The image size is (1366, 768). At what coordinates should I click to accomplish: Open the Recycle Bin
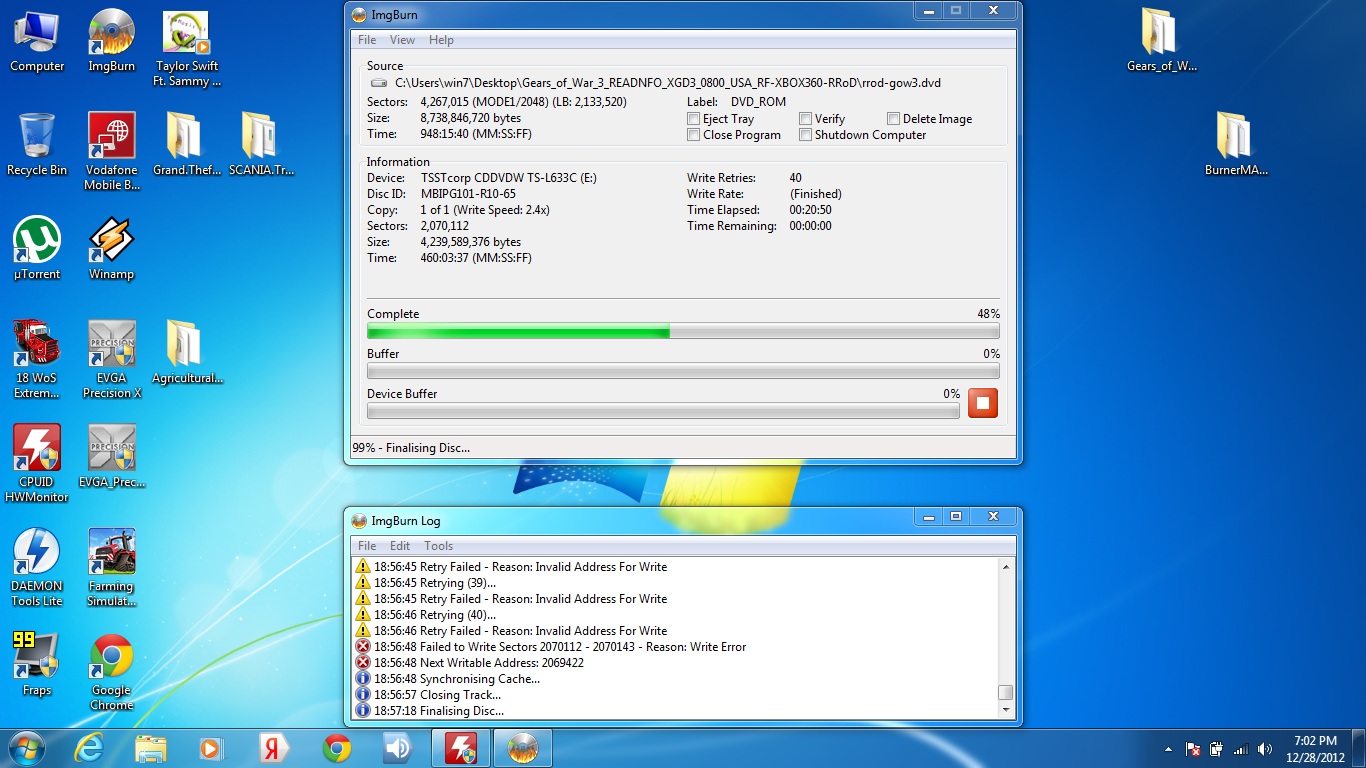pyautogui.click(x=37, y=146)
